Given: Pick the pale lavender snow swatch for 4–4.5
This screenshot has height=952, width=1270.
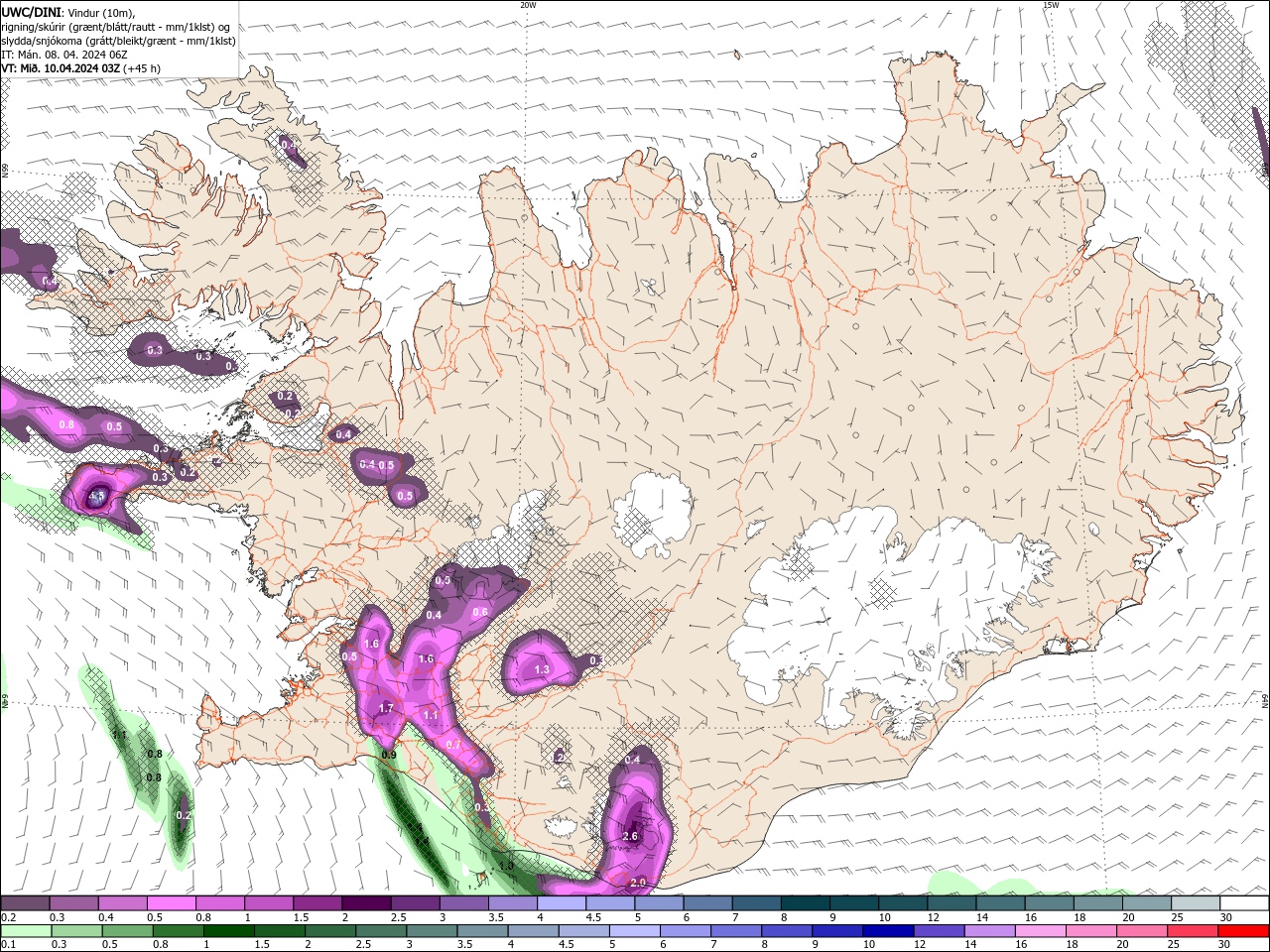Looking at the screenshot, I should coord(561,903).
